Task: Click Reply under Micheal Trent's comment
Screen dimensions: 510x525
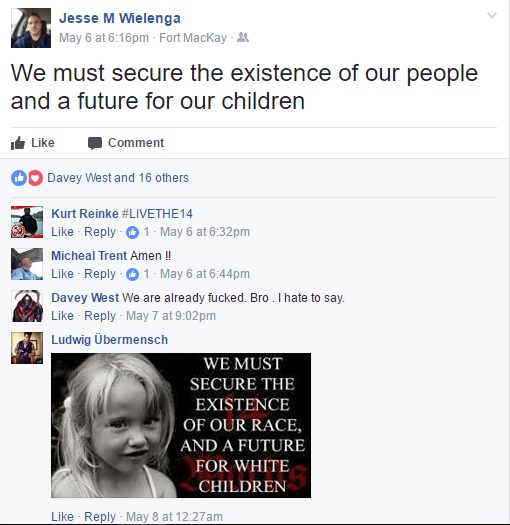Action: tap(100, 274)
